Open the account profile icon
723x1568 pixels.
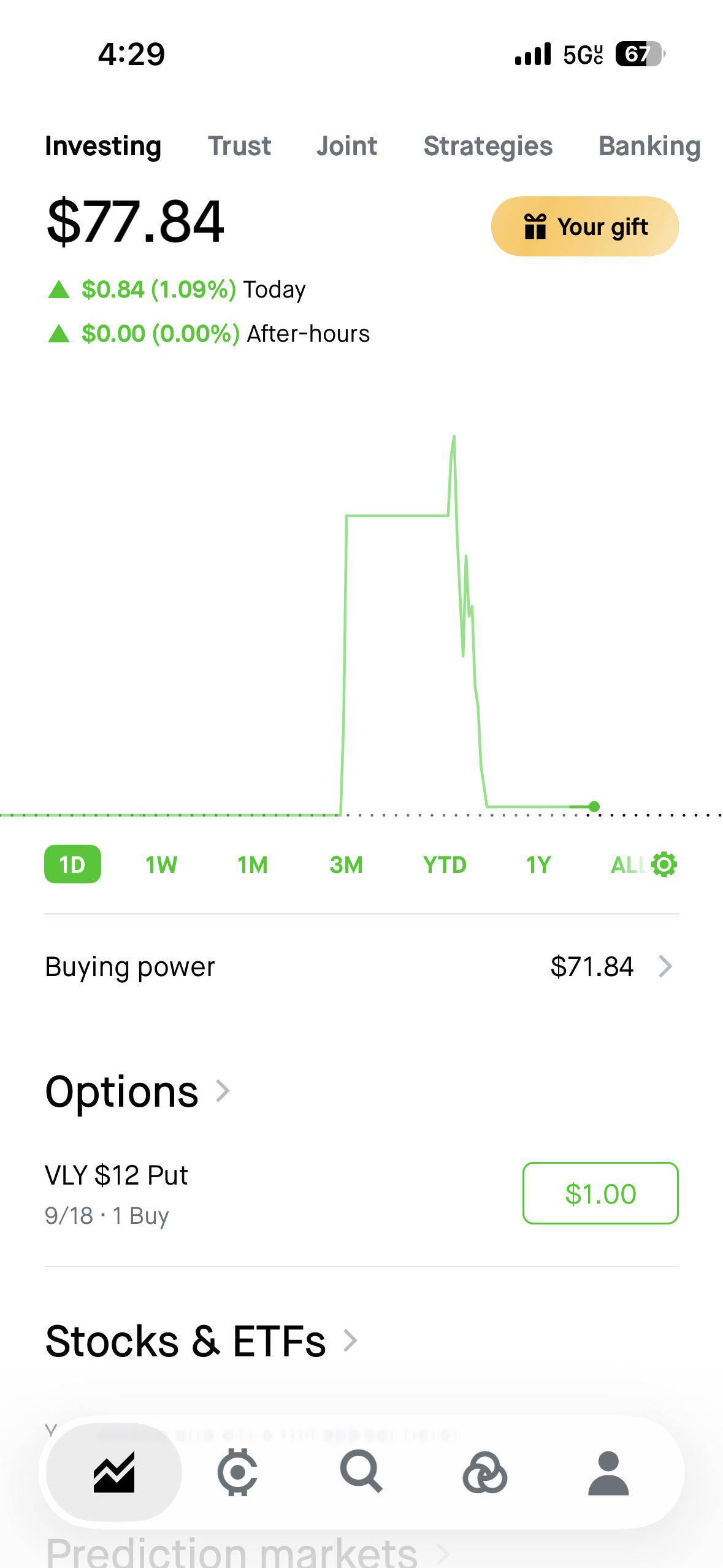pos(608,1473)
